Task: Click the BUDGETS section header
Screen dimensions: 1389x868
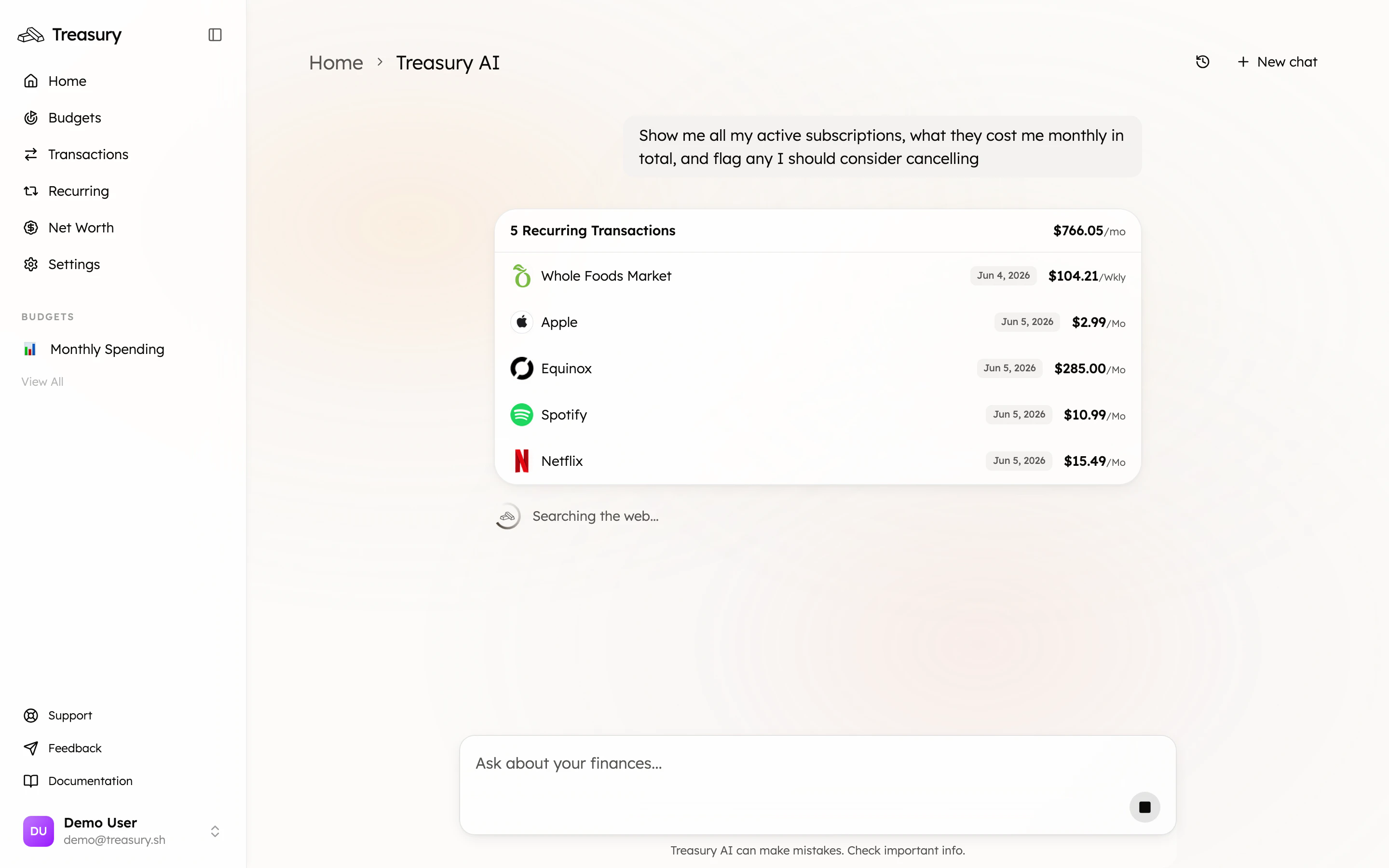Action: click(48, 317)
